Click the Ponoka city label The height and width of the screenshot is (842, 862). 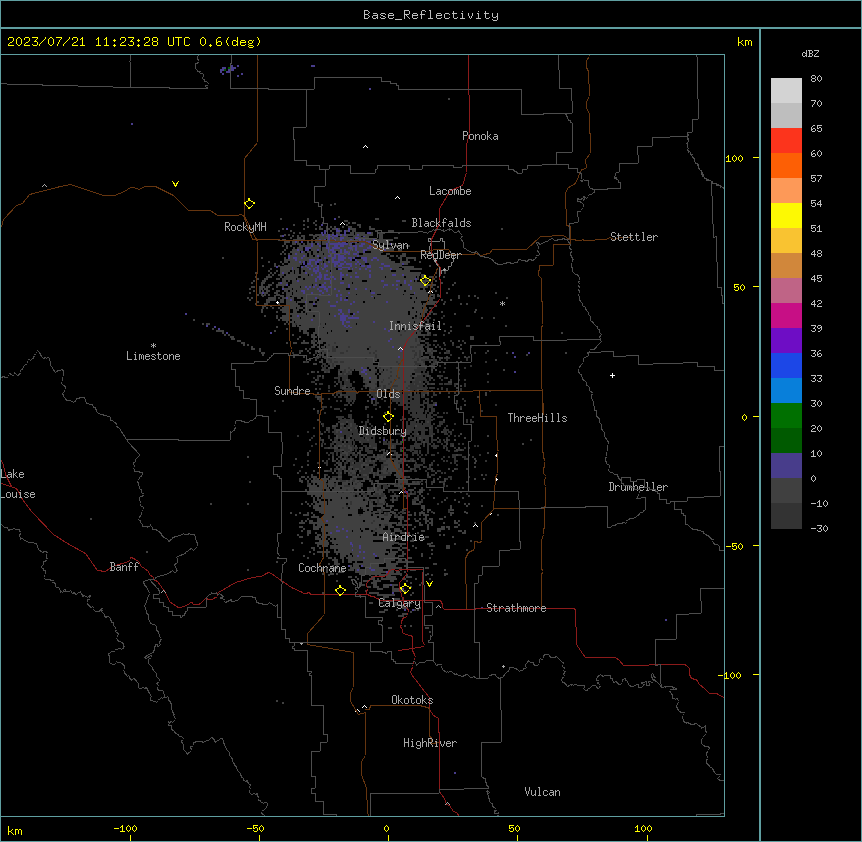(x=480, y=136)
